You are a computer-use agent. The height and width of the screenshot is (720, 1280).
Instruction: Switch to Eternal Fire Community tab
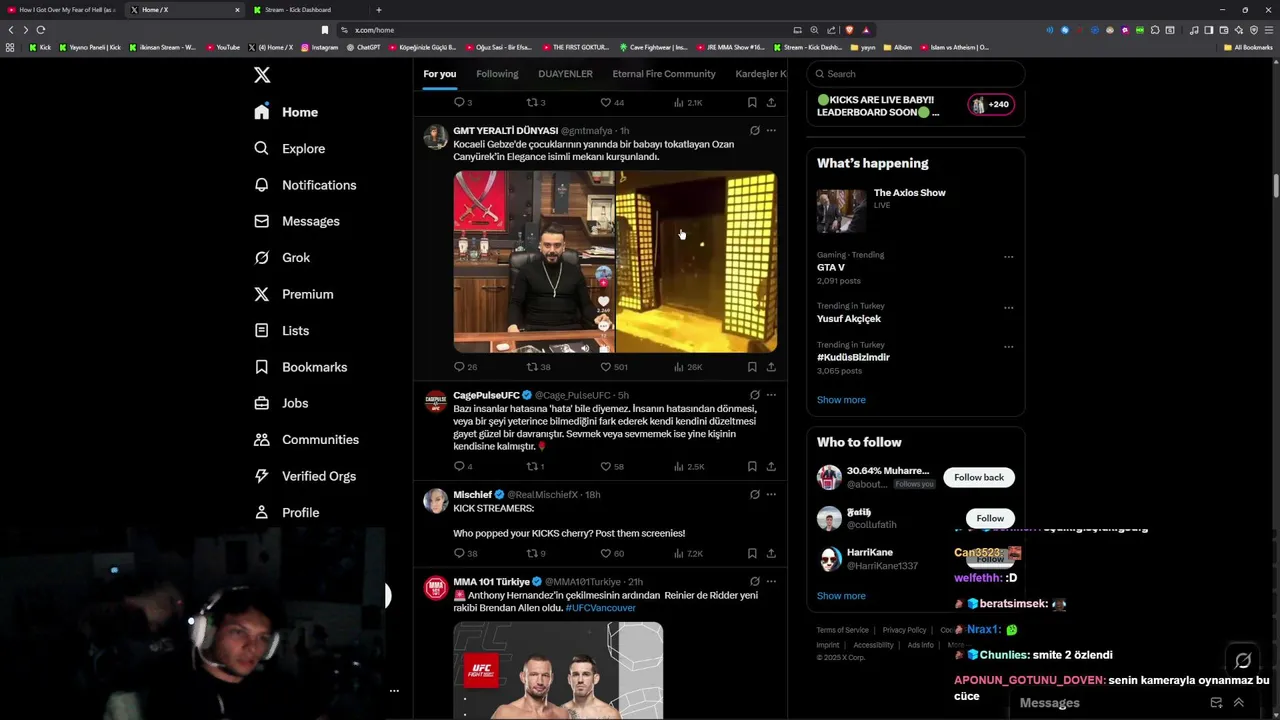pos(664,74)
